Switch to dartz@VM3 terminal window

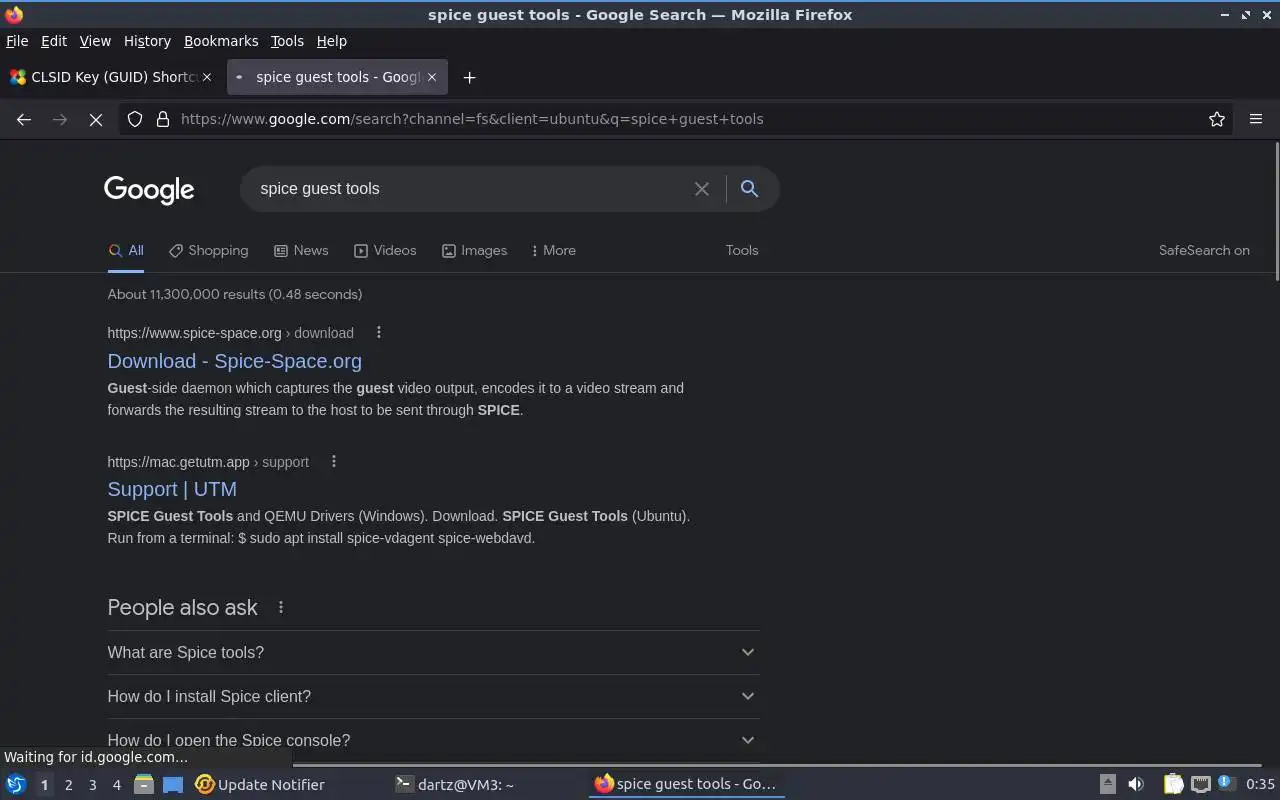pyautogui.click(x=455, y=785)
